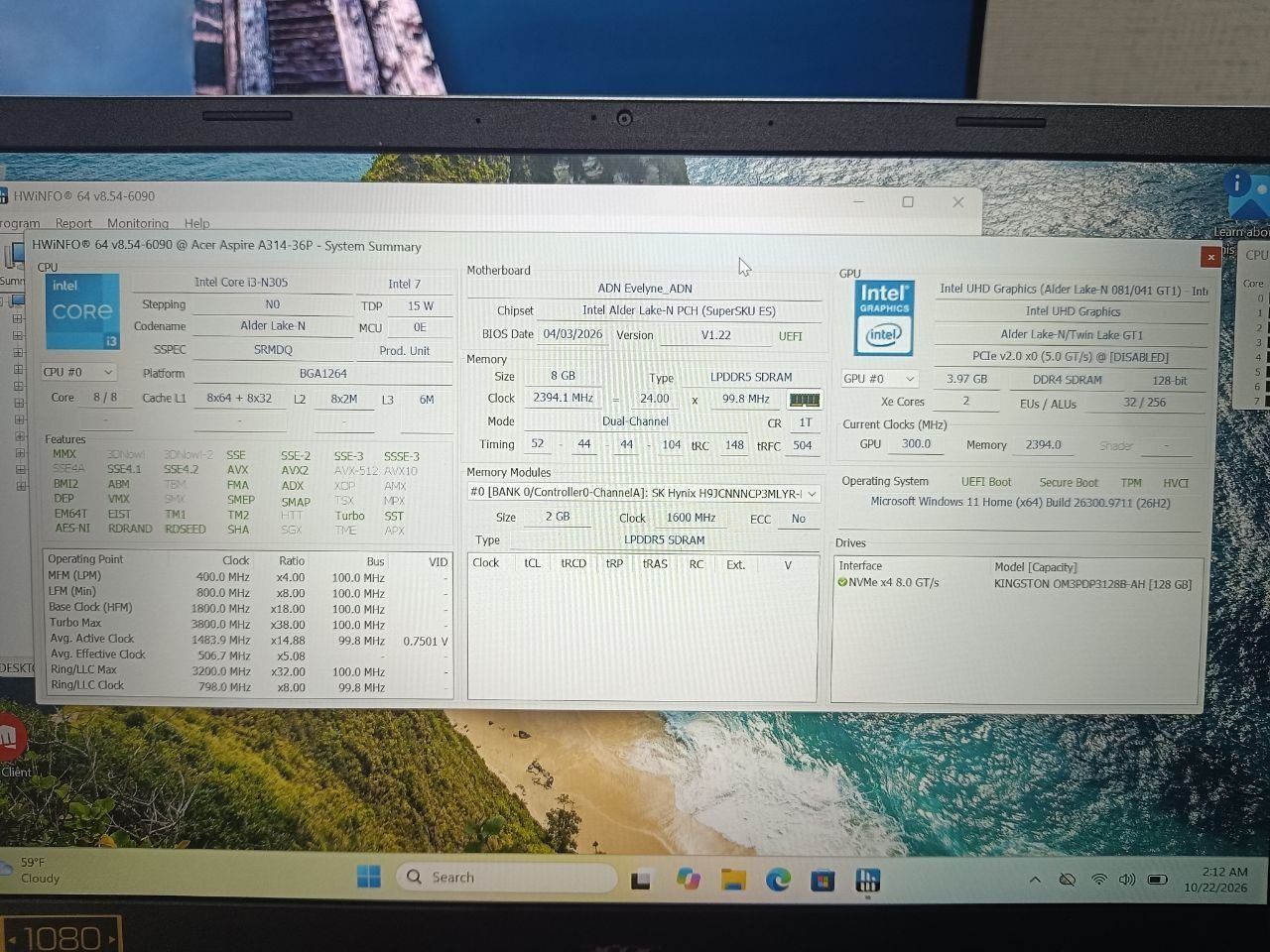
Task: Click the Intel Graphics logo badge
Action: [883, 317]
